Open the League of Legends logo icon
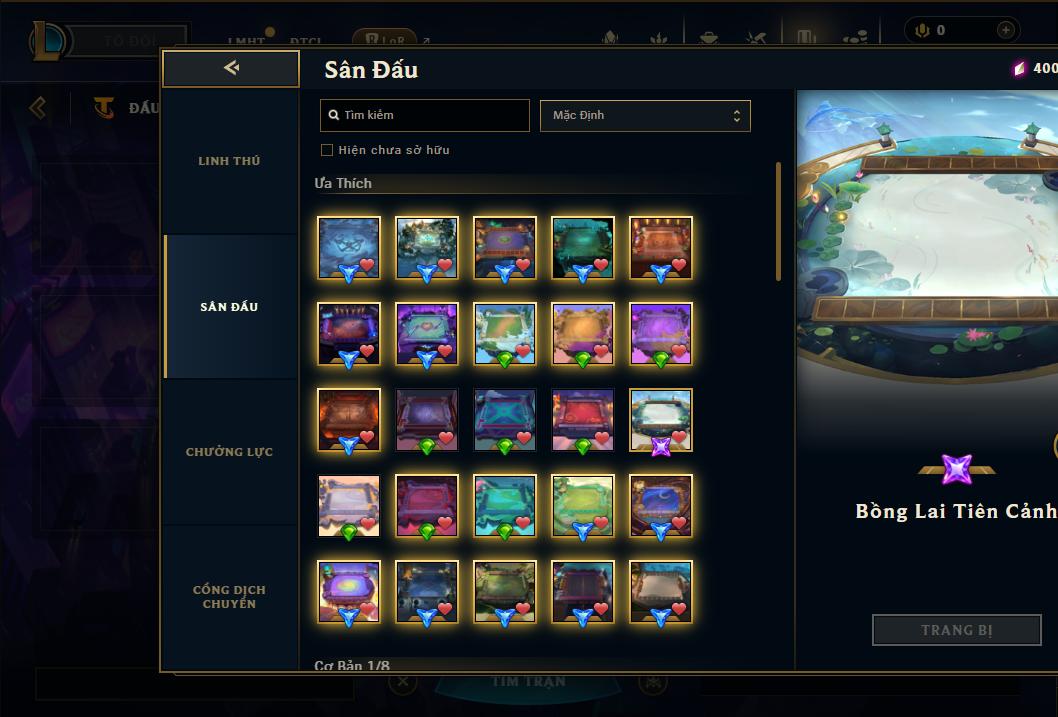The image size is (1058, 717). [x=49, y=40]
